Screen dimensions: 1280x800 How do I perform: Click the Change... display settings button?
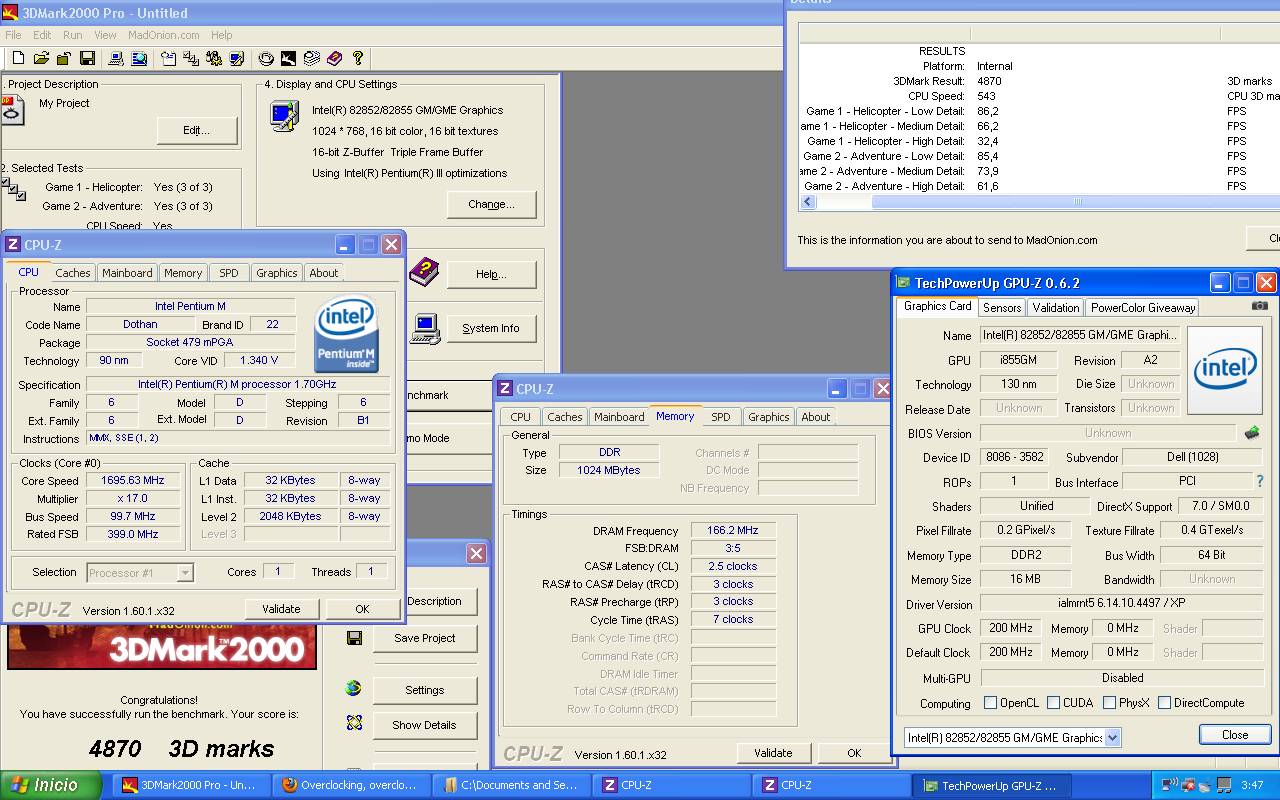(x=491, y=204)
